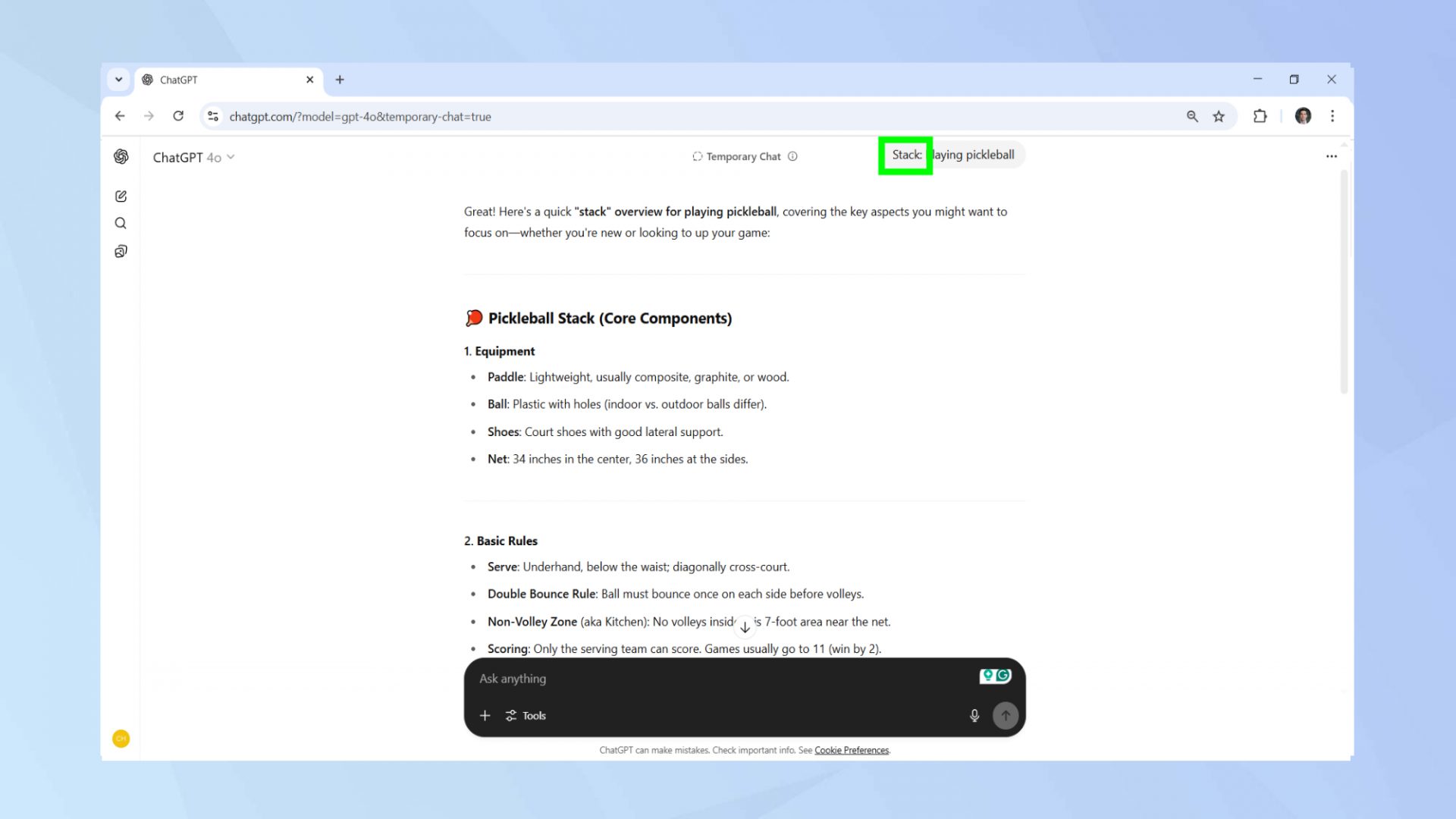Open the Tools button in composer
1456x819 pixels.
click(x=526, y=716)
